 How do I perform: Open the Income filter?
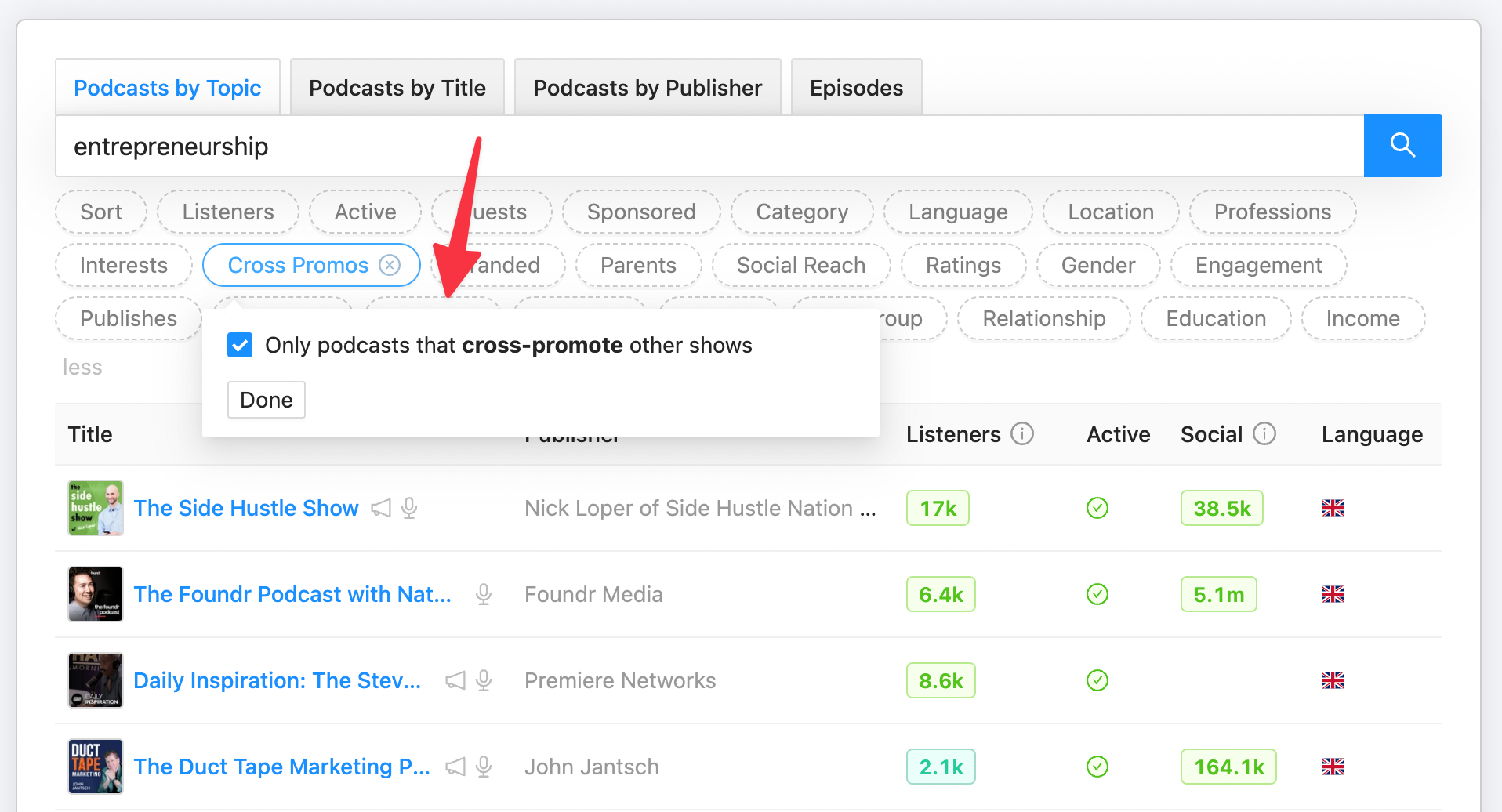point(1363,318)
